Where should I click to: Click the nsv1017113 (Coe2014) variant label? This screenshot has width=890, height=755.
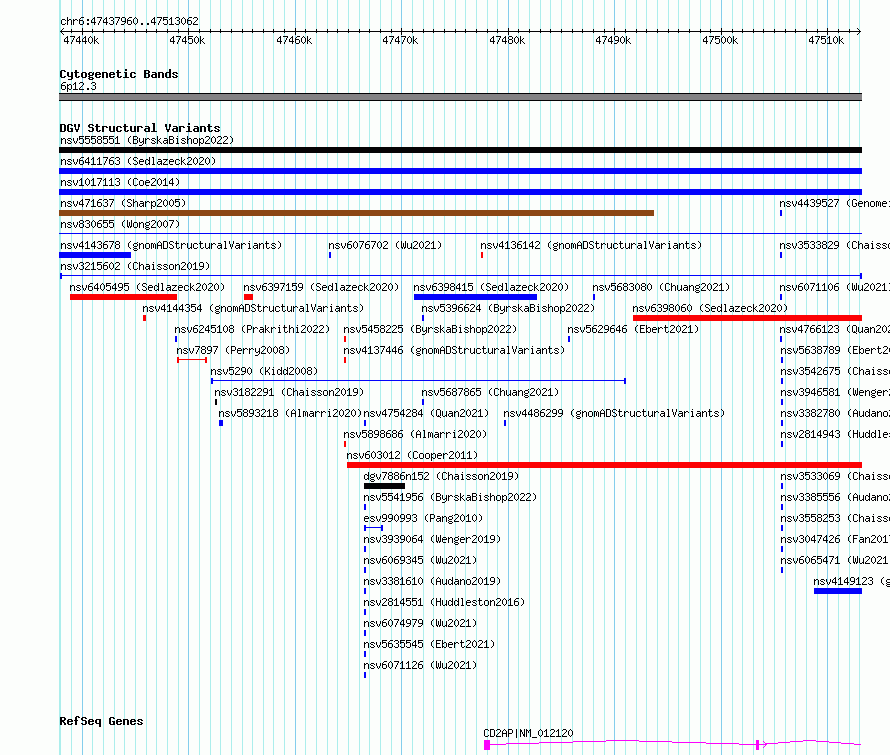point(120,182)
